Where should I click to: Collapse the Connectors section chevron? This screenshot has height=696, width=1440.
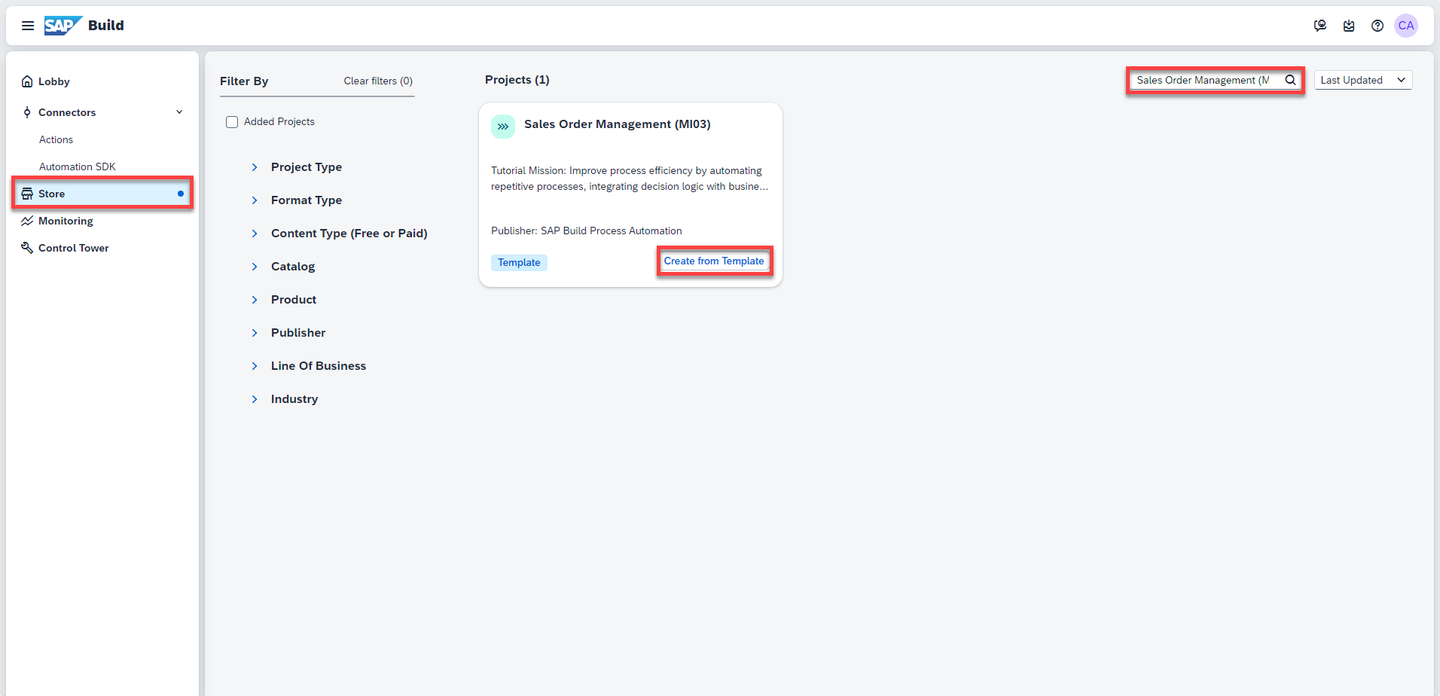pos(180,112)
